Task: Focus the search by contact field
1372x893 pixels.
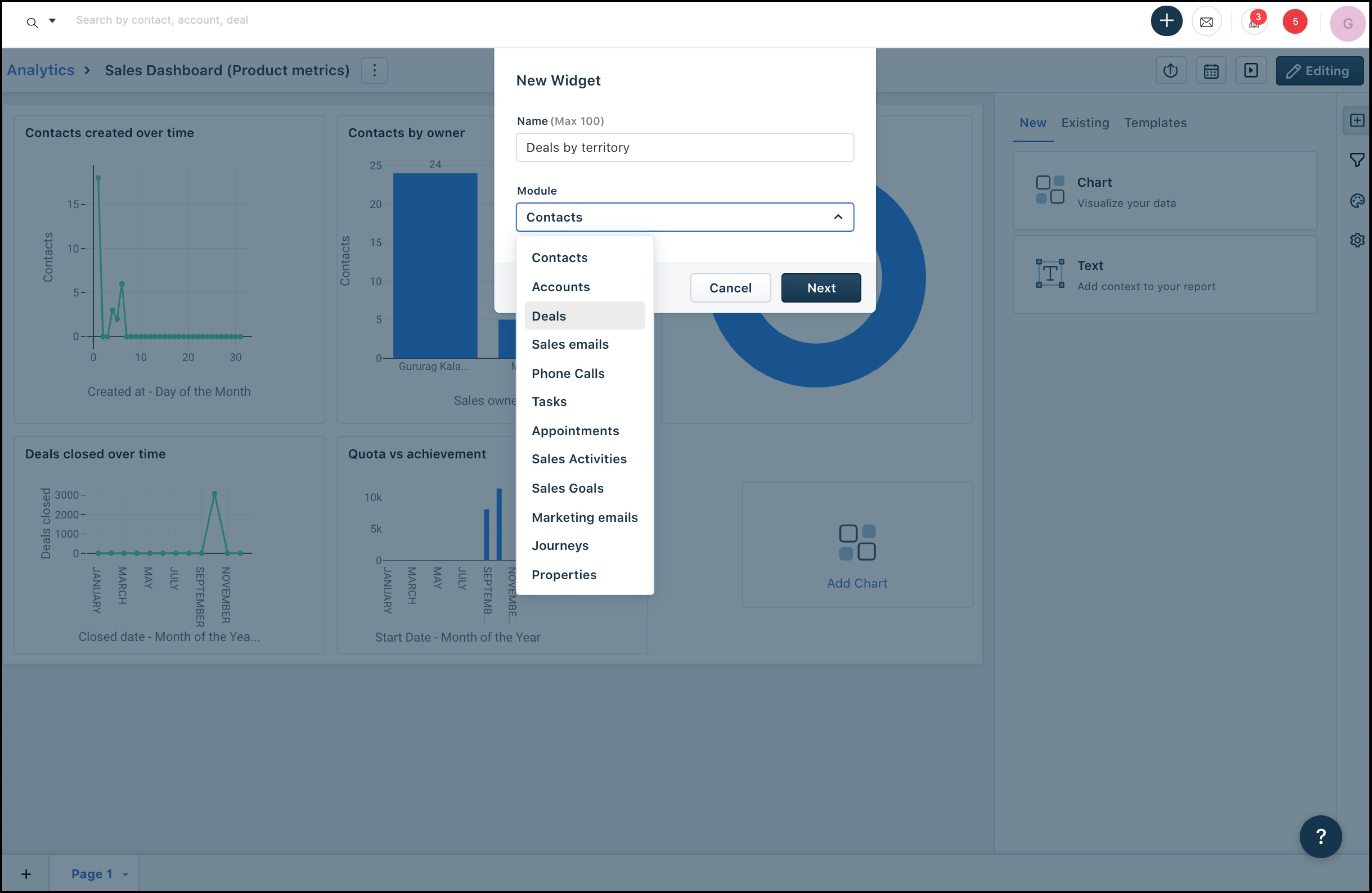Action: click(162, 20)
